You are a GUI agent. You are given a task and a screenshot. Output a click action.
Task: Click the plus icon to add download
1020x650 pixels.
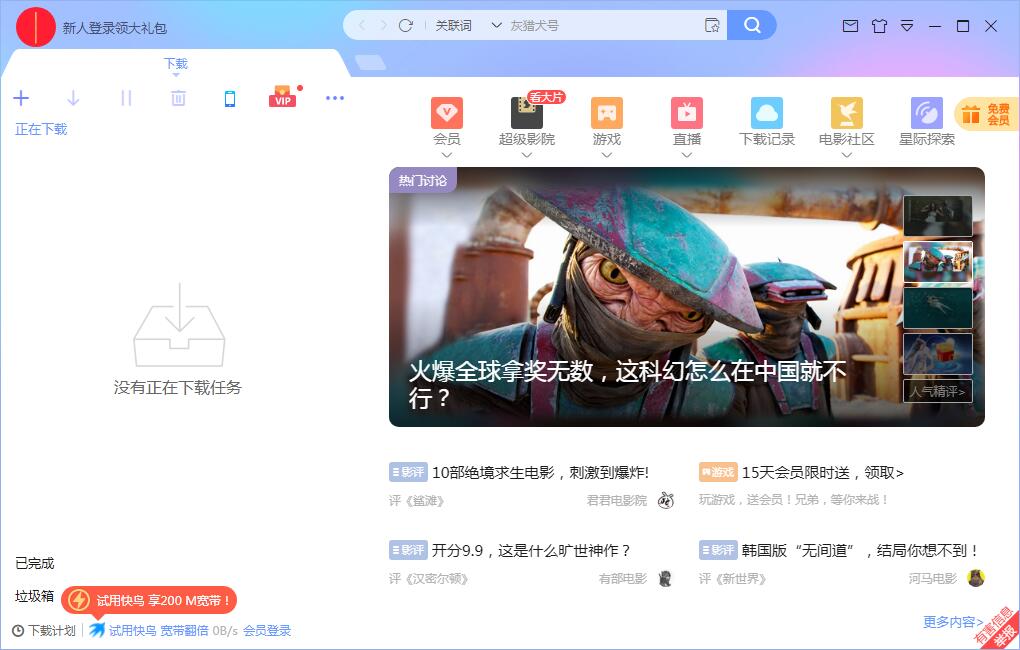click(21, 98)
